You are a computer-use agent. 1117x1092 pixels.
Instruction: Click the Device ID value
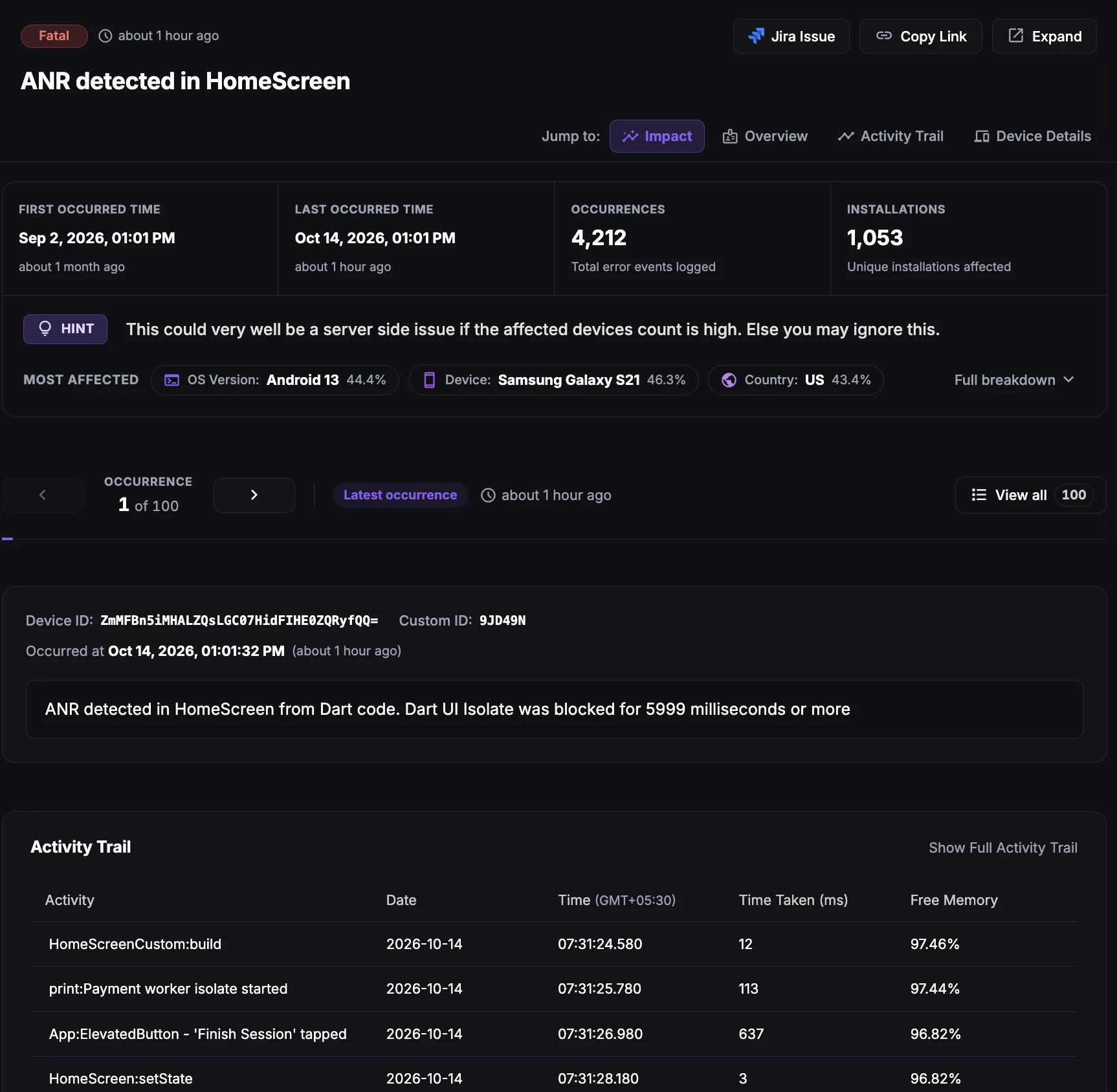(x=239, y=620)
